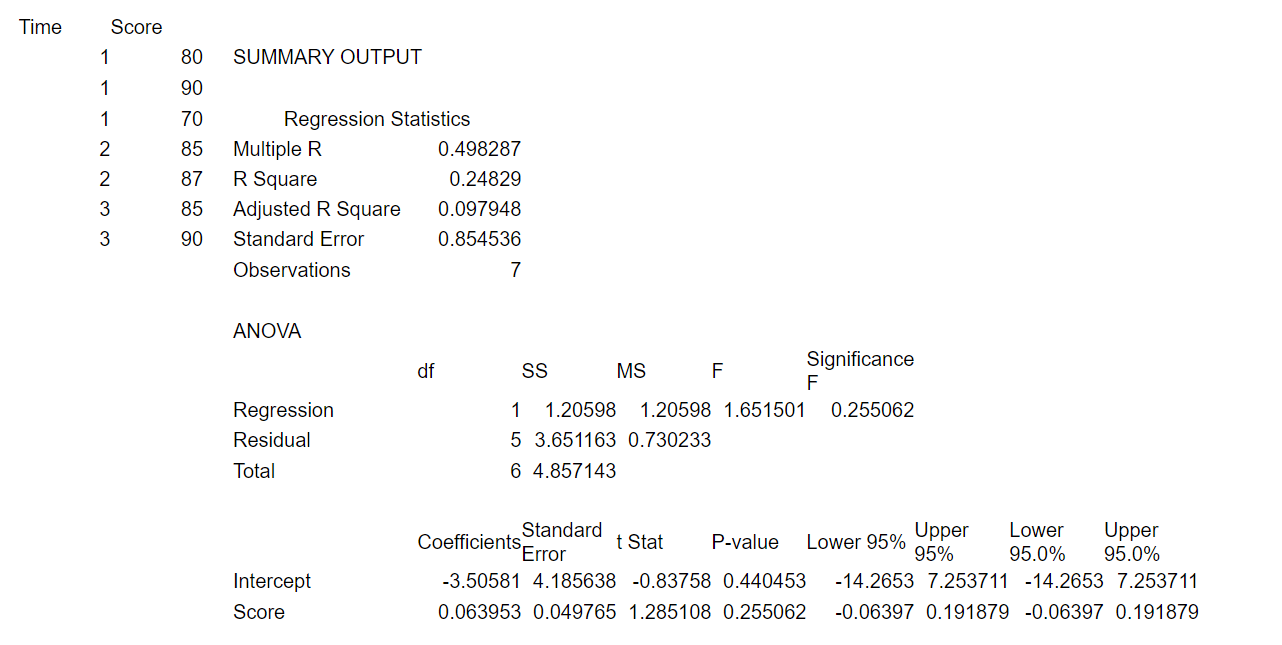1282x645 pixels.
Task: Select the Observations count cell showing 7
Action: point(515,270)
